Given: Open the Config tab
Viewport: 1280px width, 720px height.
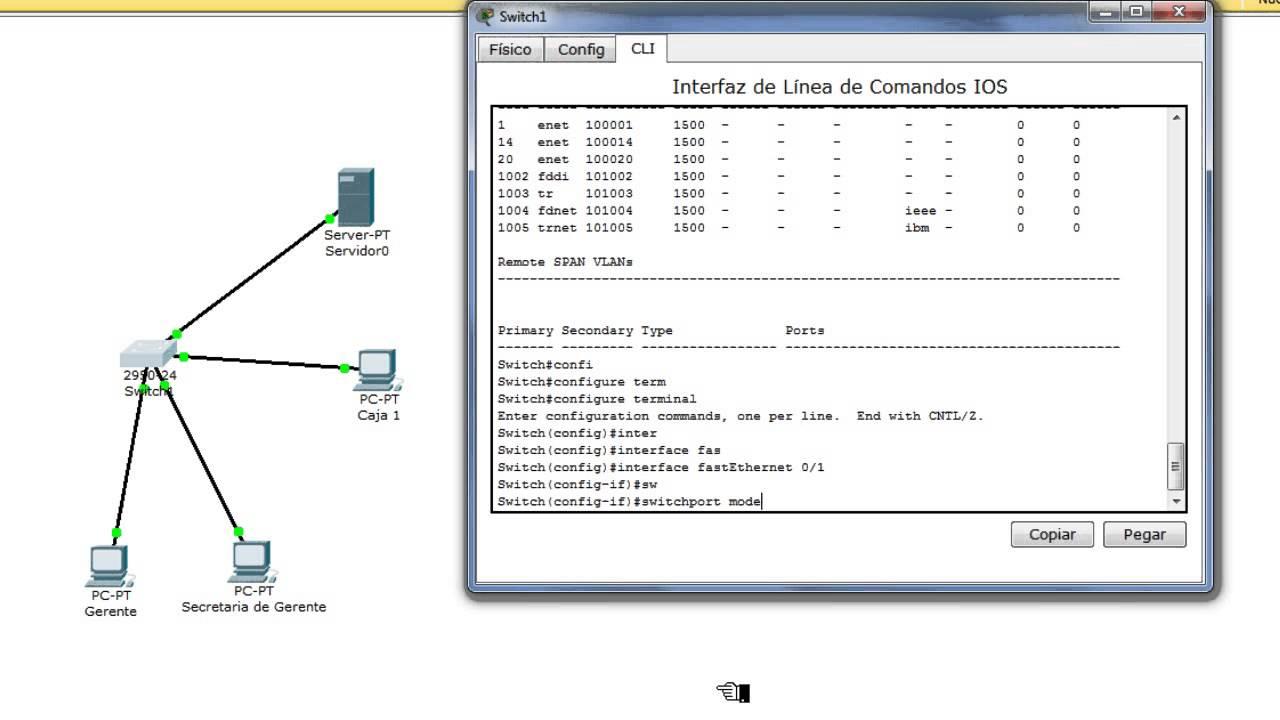Looking at the screenshot, I should 580,49.
